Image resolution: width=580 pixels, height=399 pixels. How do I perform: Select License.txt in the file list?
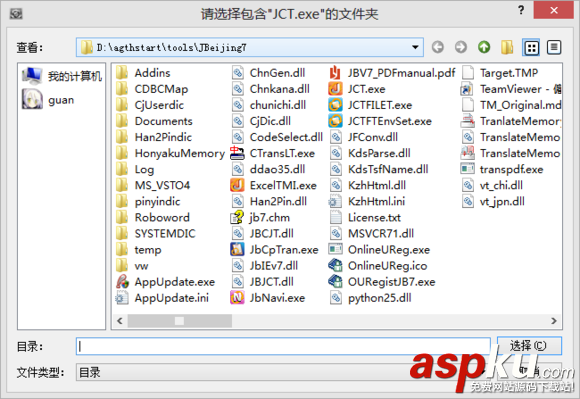point(365,217)
